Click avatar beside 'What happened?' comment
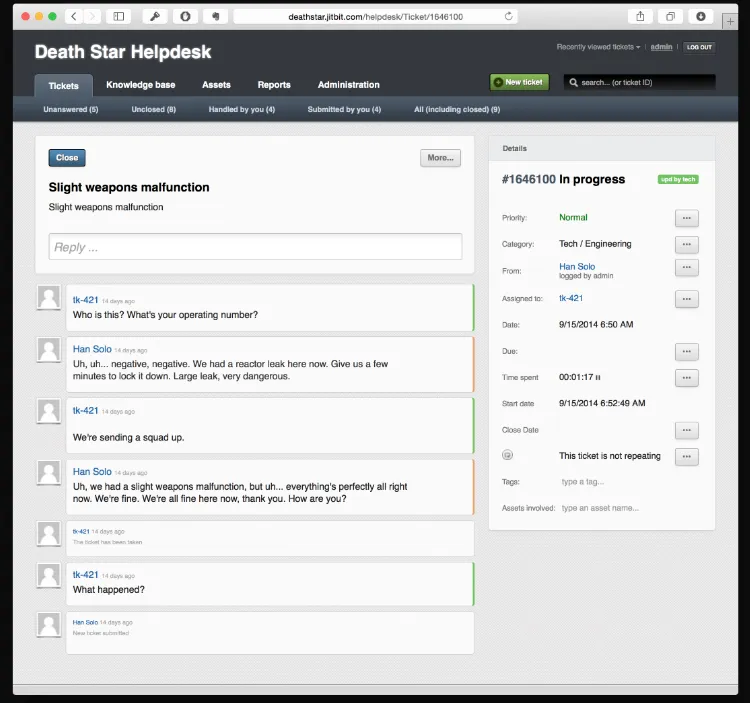Screen dimensions: 750x703 pos(49,575)
